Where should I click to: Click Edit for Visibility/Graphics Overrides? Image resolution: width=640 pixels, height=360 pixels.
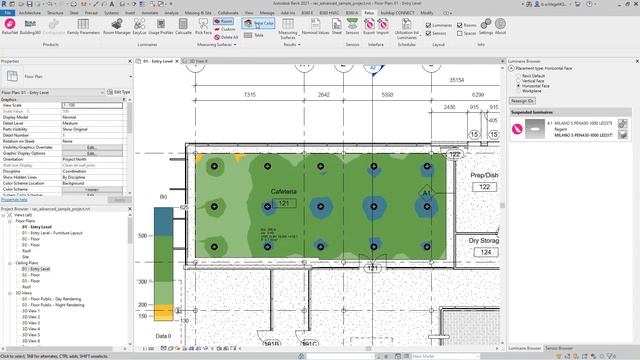(92, 147)
